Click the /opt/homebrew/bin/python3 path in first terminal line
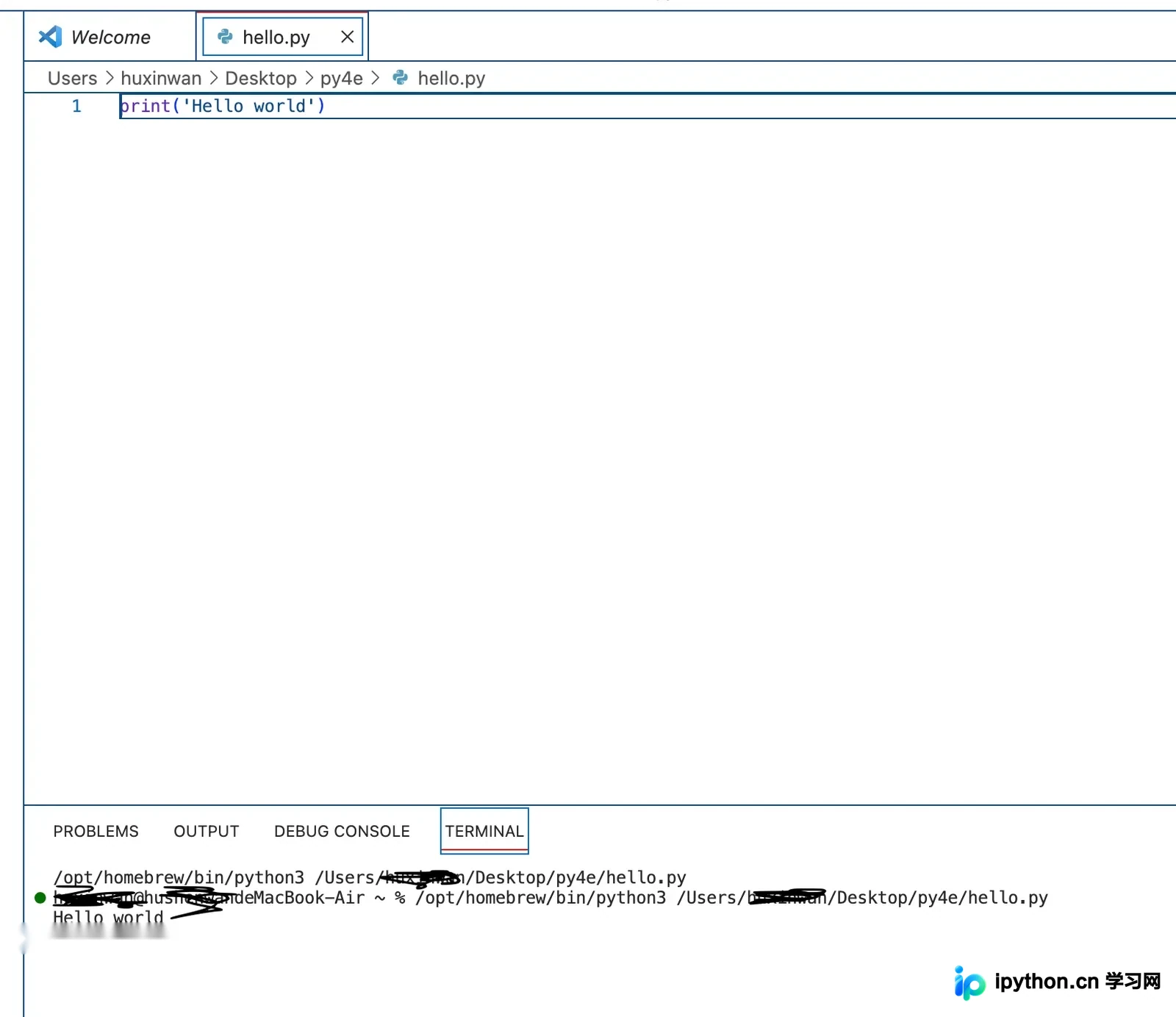This screenshot has width=1176, height=1017. pyautogui.click(x=179, y=877)
